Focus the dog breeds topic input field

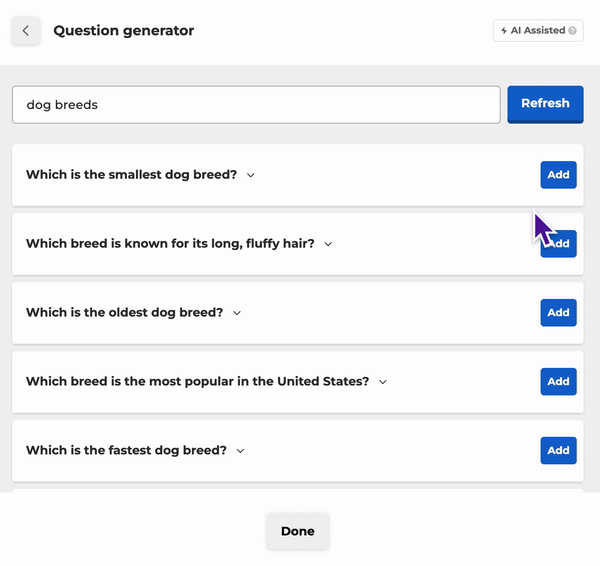click(x=256, y=104)
